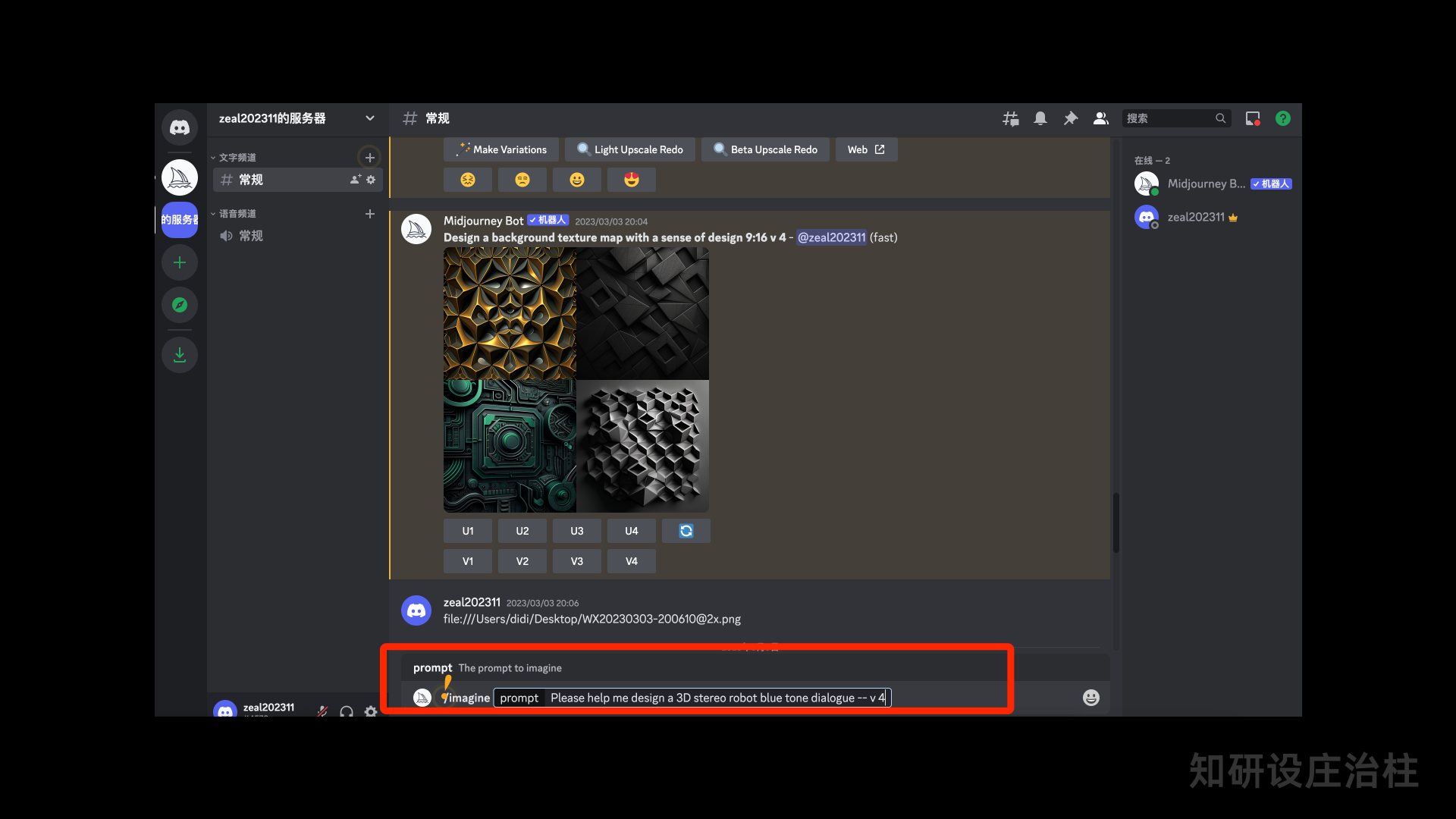
Task: Click the U1 upscale button
Action: coord(468,531)
